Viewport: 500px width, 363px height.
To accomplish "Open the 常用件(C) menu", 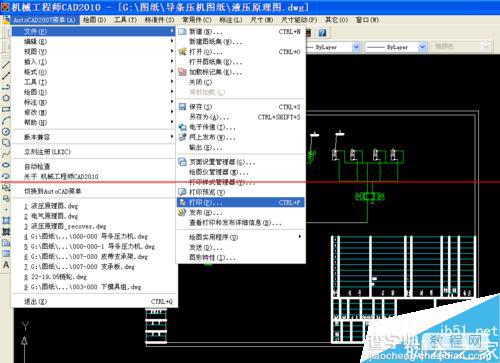I will point(197,20).
